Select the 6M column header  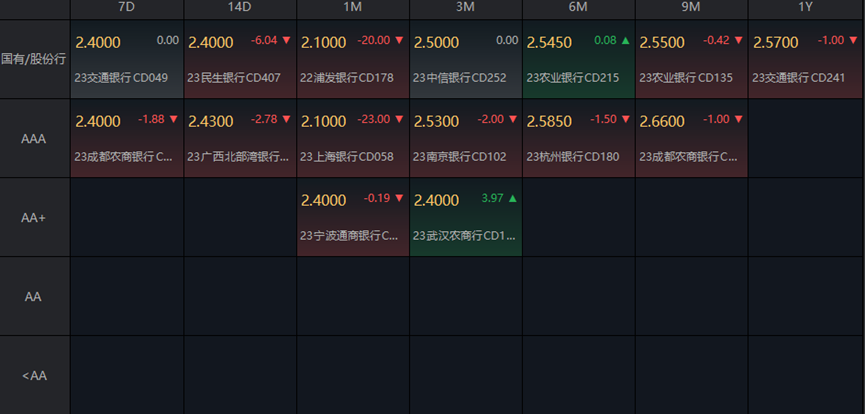pyautogui.click(x=579, y=8)
